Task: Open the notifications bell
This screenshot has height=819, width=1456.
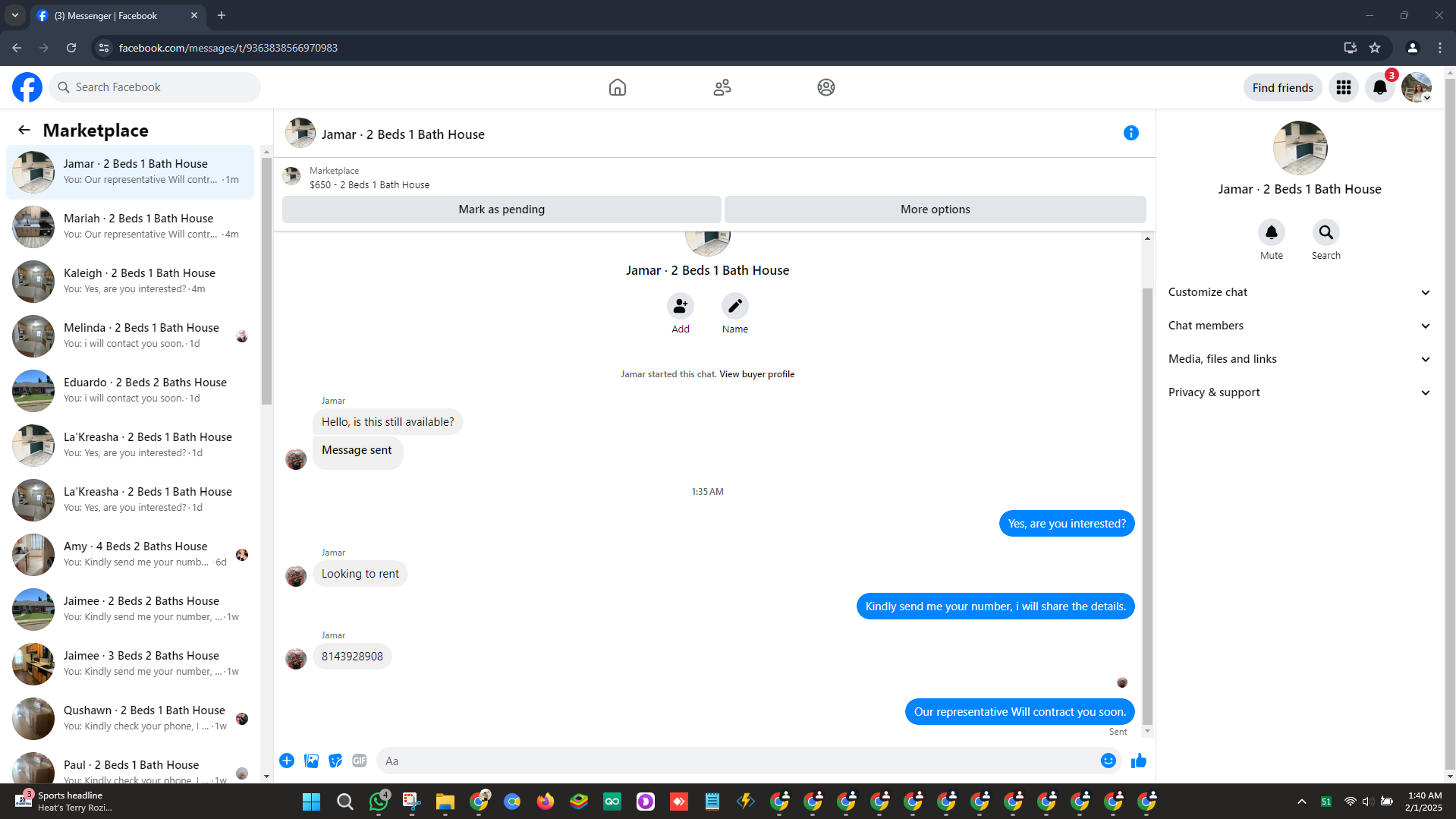Action: 1380,87
